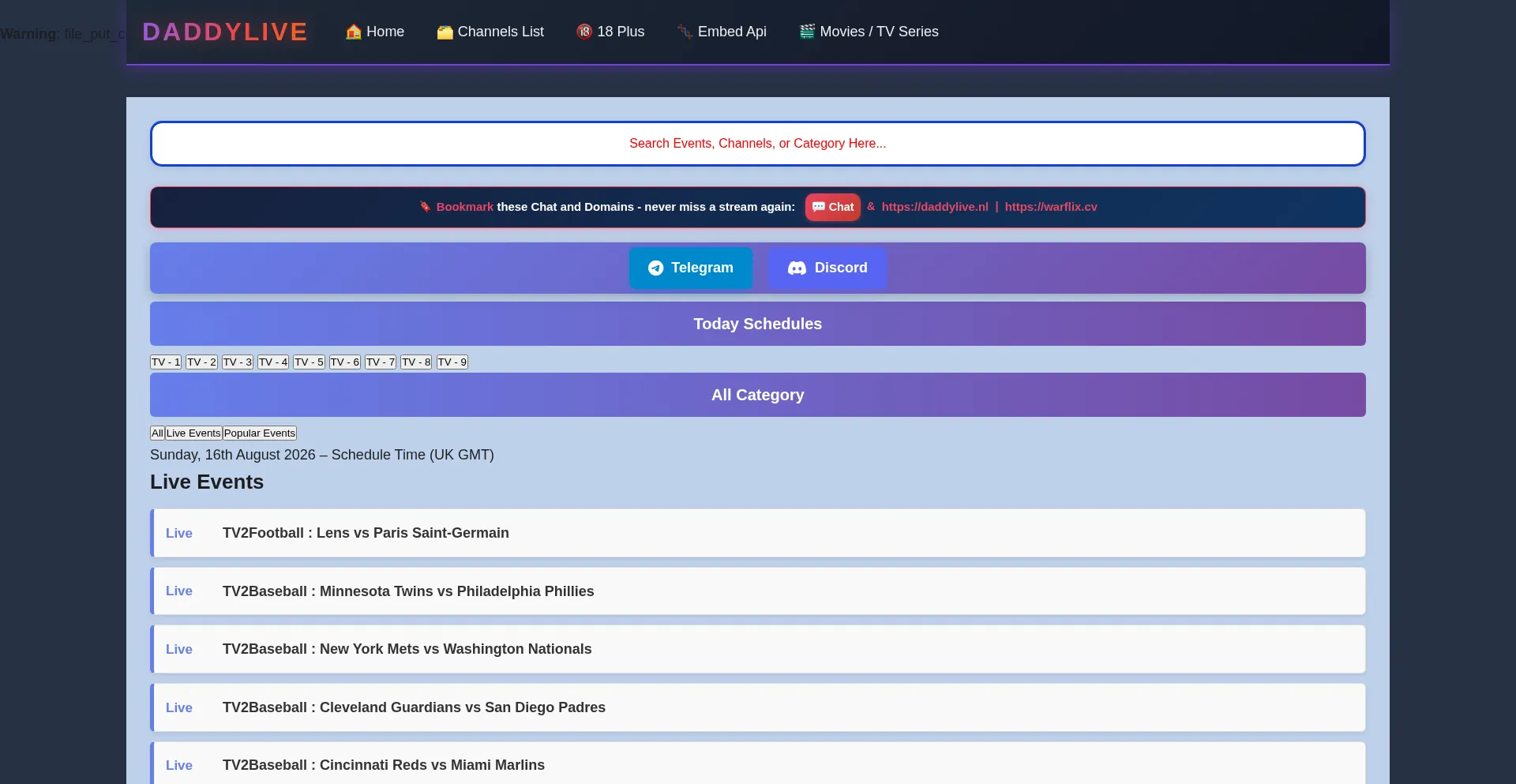Click the Live Events heading
Viewport: 1516px width, 784px height.
pos(207,482)
